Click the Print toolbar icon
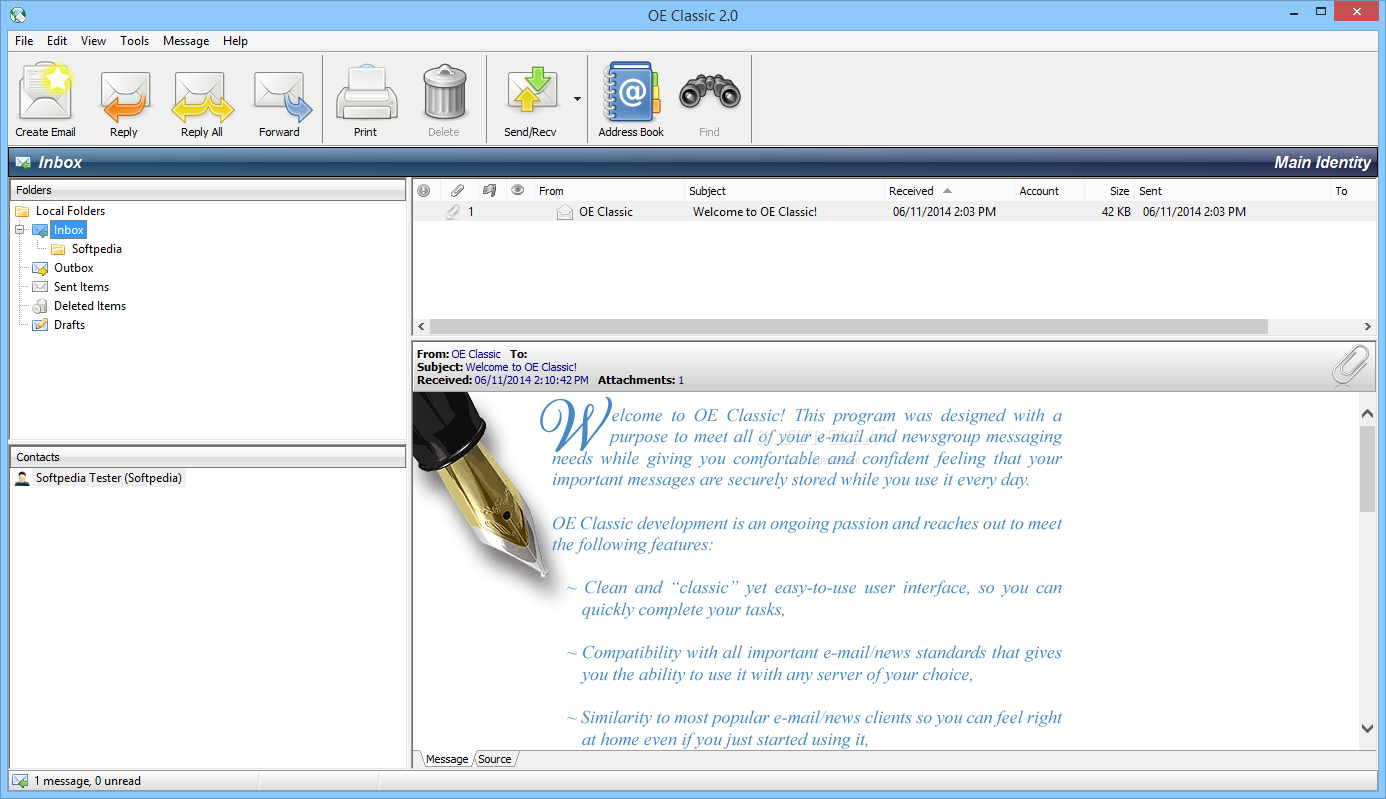 pos(366,93)
